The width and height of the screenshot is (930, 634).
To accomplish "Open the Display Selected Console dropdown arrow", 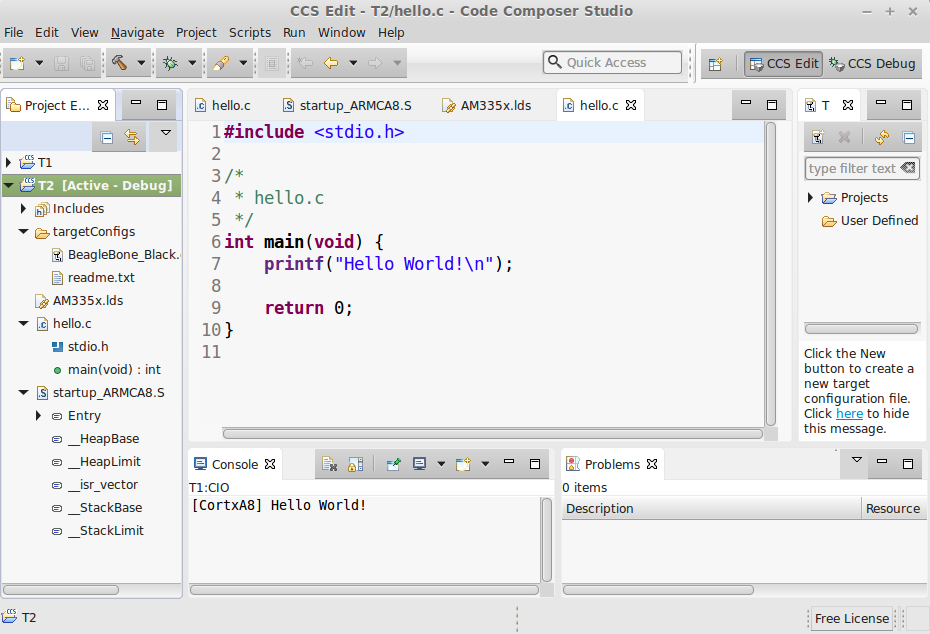I will tap(441, 464).
